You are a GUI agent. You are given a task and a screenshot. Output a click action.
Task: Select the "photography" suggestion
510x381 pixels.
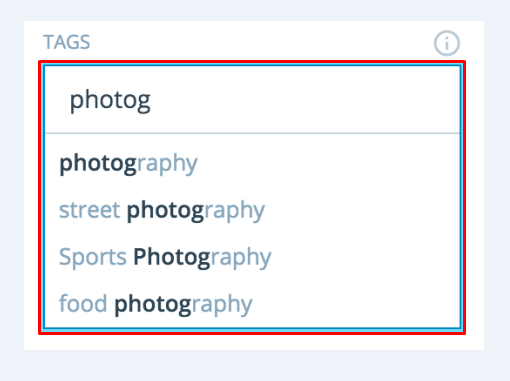(252, 163)
